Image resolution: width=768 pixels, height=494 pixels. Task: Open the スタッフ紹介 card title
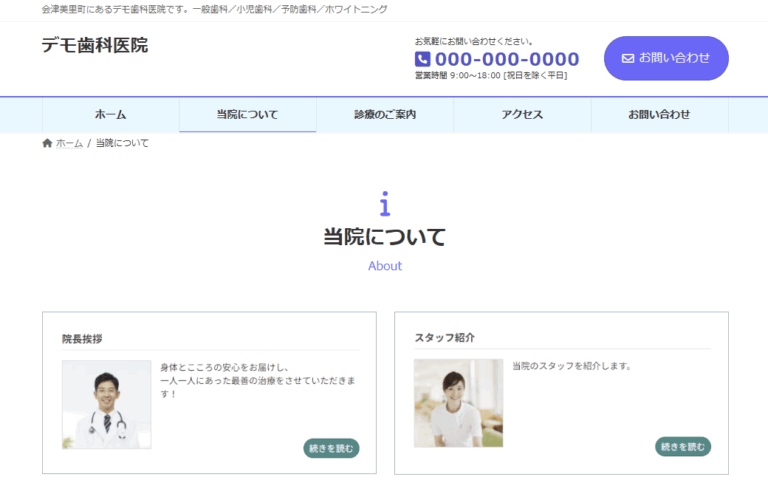click(x=444, y=338)
